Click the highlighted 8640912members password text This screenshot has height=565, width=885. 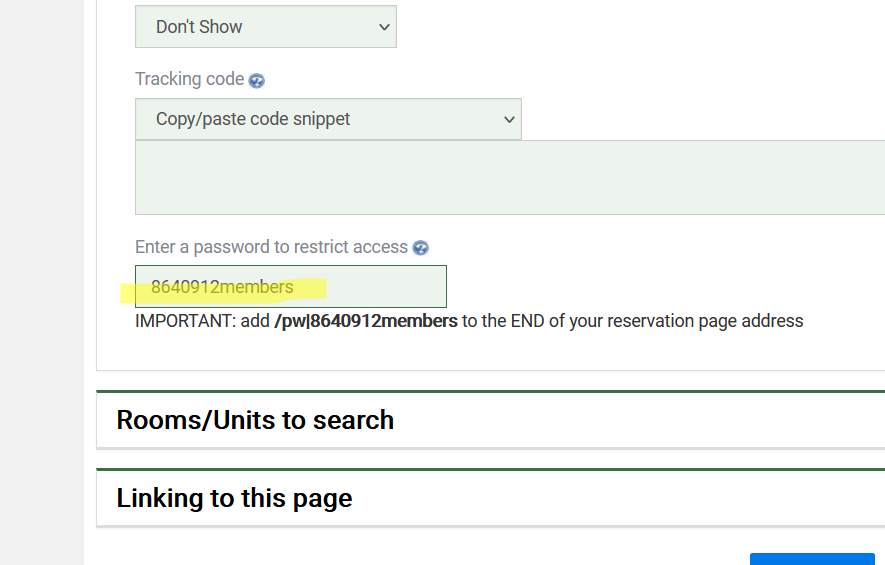pos(222,288)
